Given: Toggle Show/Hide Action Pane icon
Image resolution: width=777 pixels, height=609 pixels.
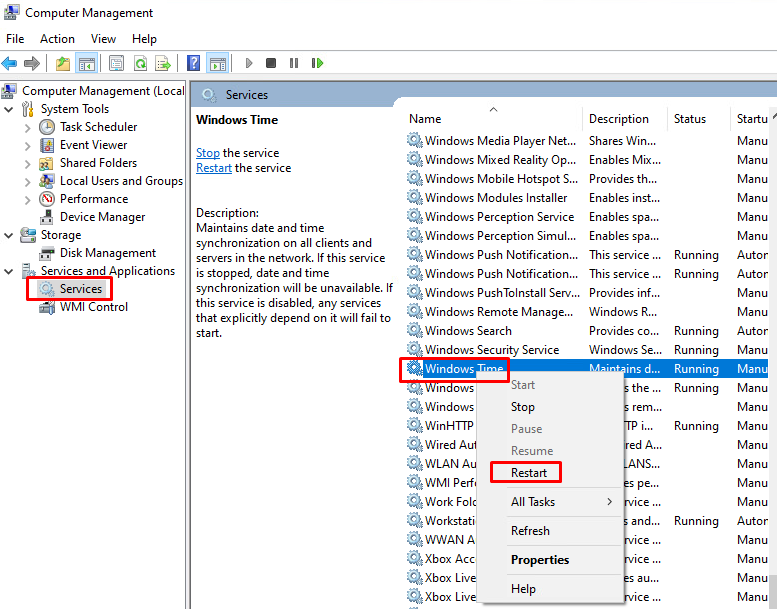Looking at the screenshot, I should [218, 63].
